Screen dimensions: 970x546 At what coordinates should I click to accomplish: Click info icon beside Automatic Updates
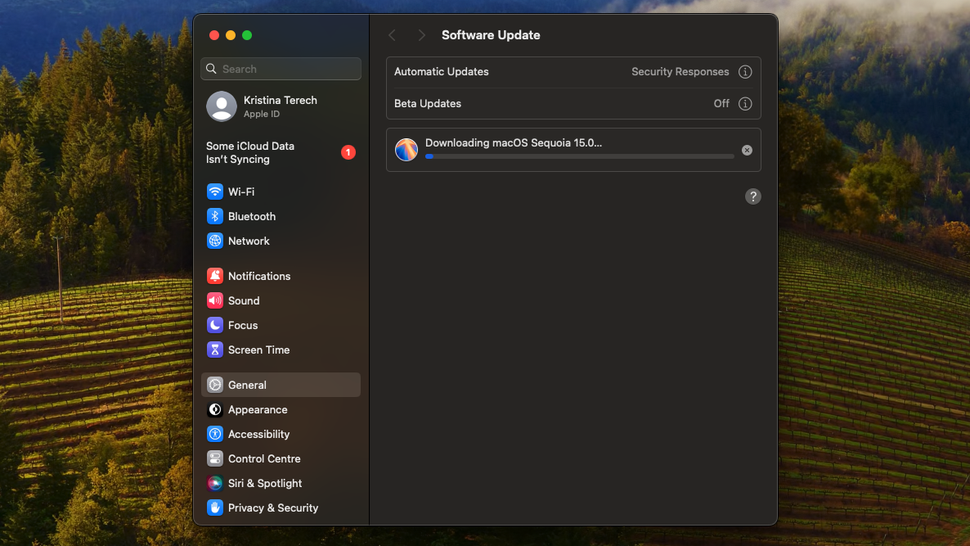[x=745, y=72]
